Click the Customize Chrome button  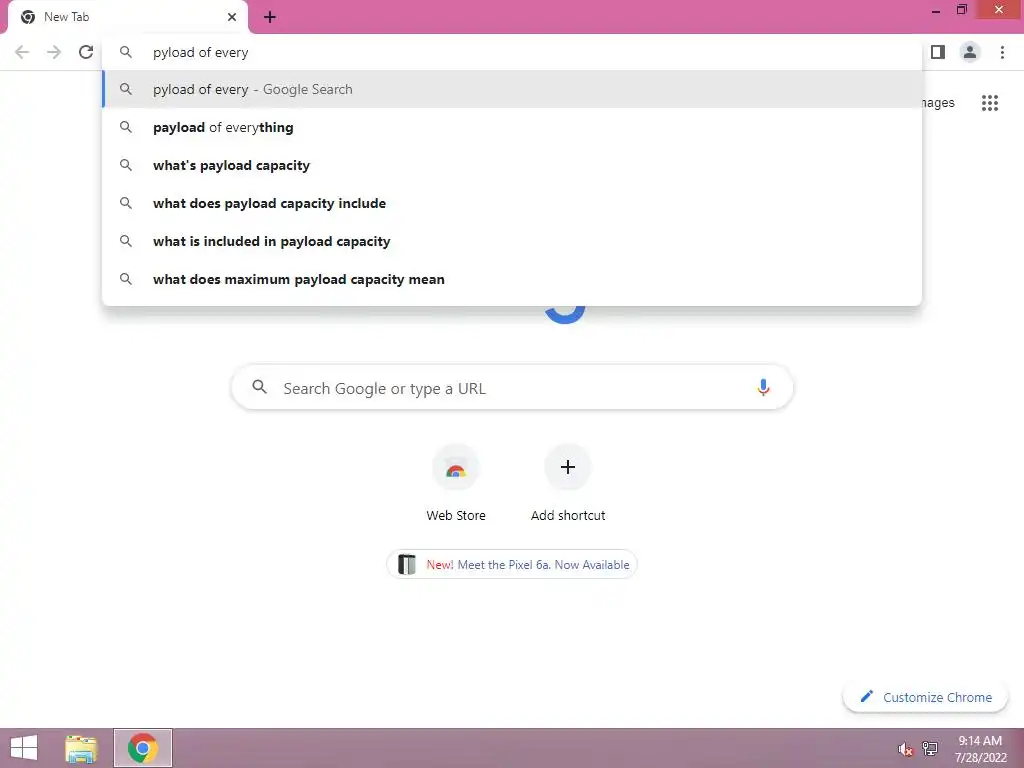[x=925, y=697]
